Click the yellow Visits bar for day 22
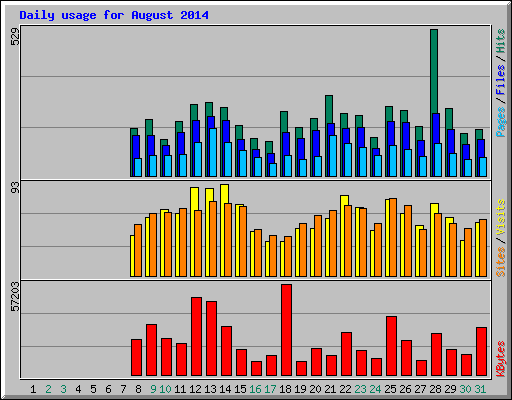 pos(344,200)
